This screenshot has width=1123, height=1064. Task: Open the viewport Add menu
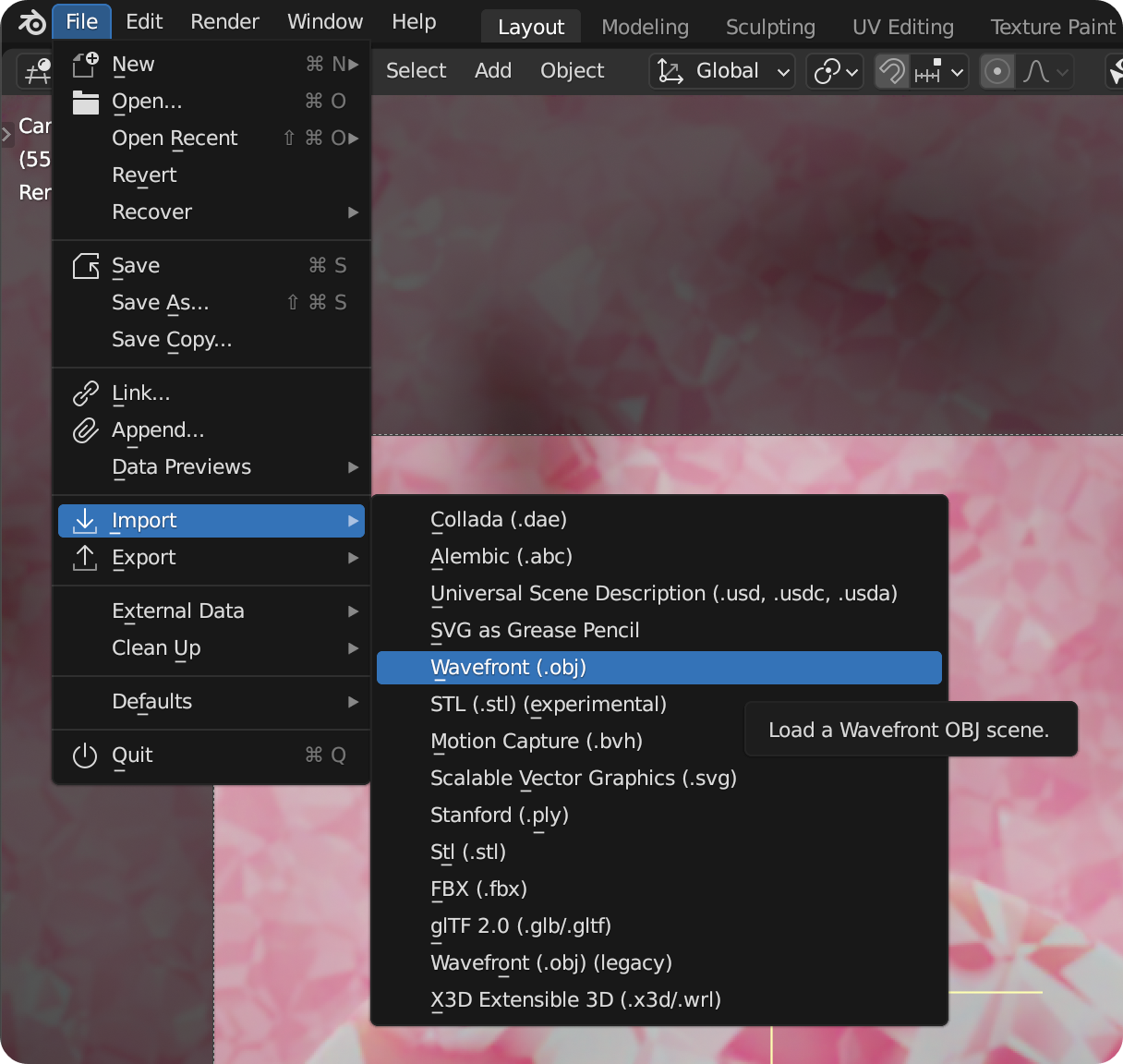click(x=493, y=71)
